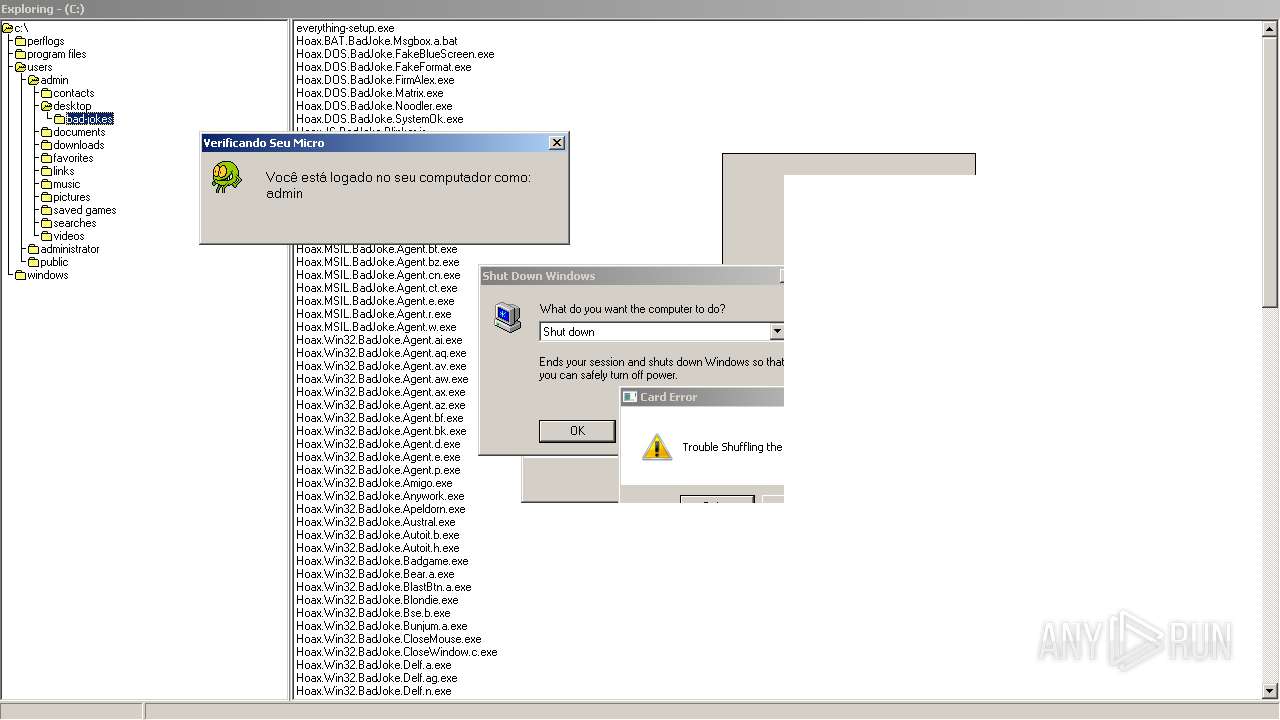Click the program files folder icon
The height and width of the screenshot is (720, 1280).
pos(20,54)
